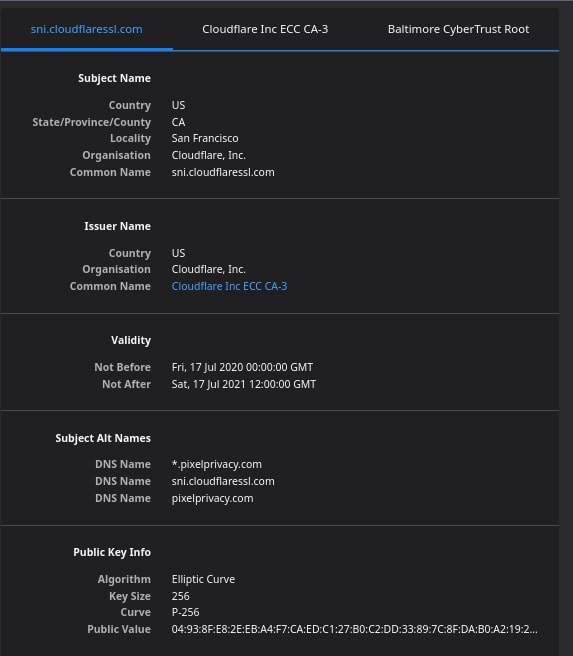Select DNS Name pixelprivacy.com without wildcard
Screen dimensions: 573x656
(212, 498)
